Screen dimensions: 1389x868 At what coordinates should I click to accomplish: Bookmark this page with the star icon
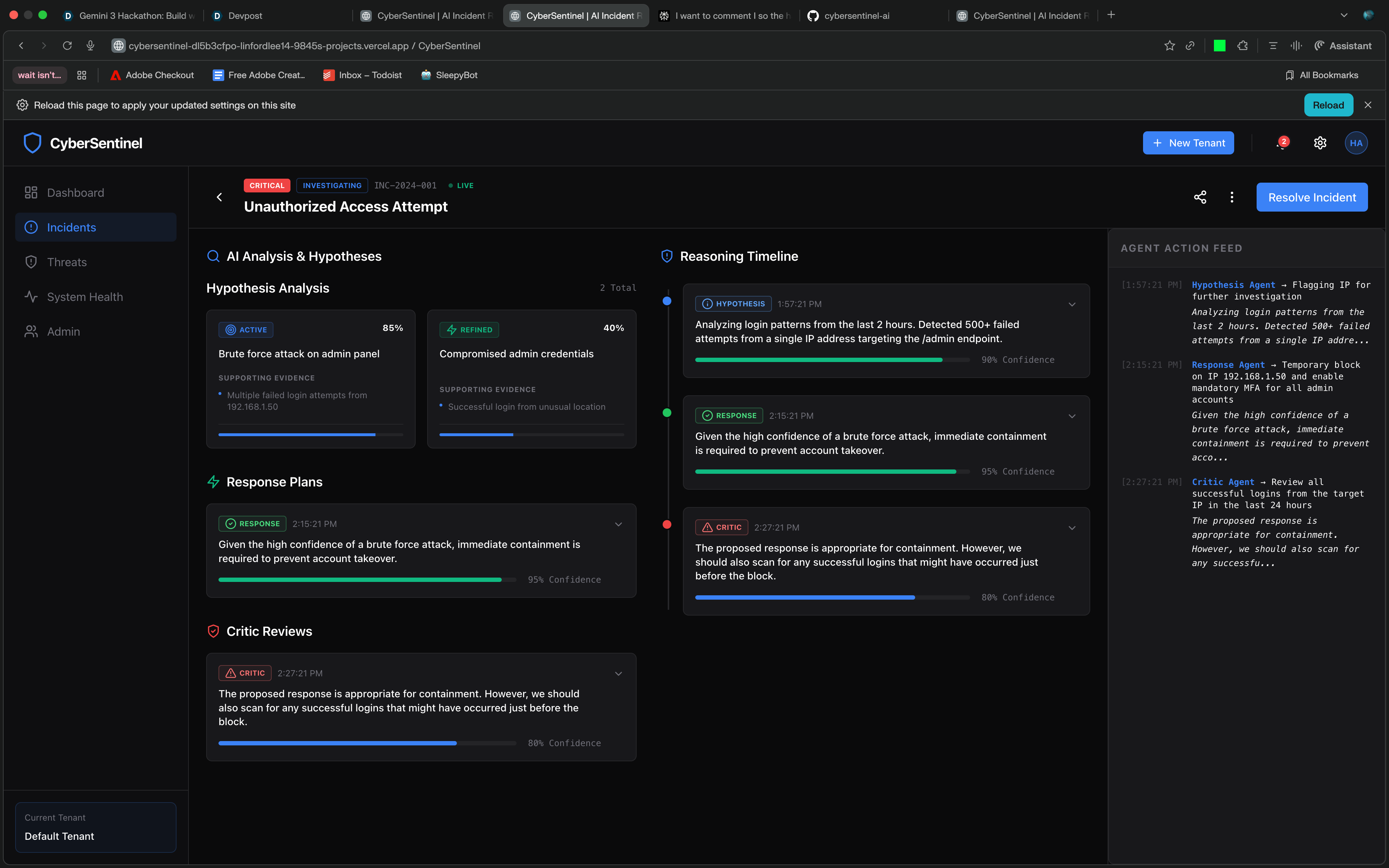[x=1169, y=46]
